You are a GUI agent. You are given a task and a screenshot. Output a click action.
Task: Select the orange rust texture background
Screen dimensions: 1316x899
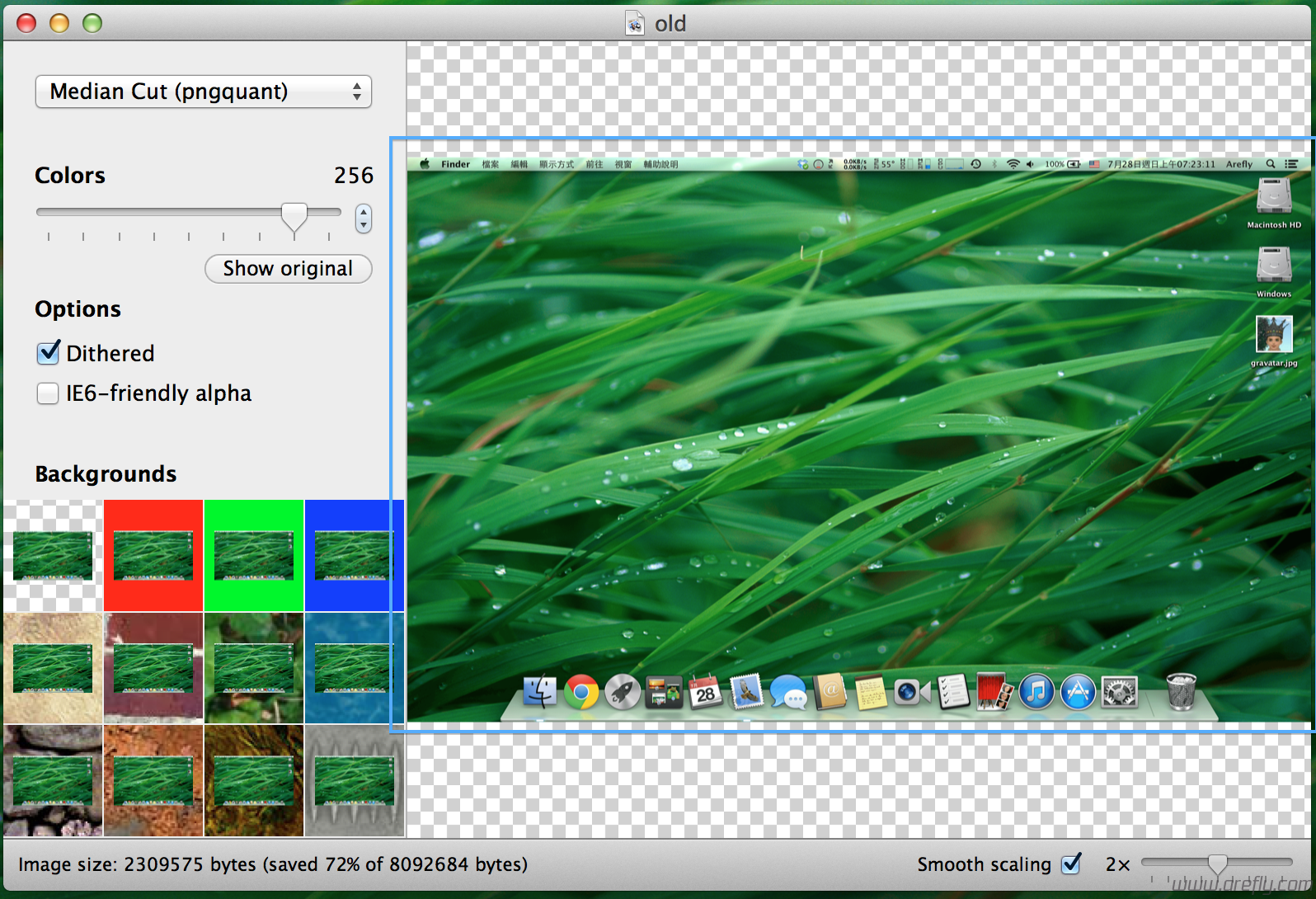tap(153, 780)
